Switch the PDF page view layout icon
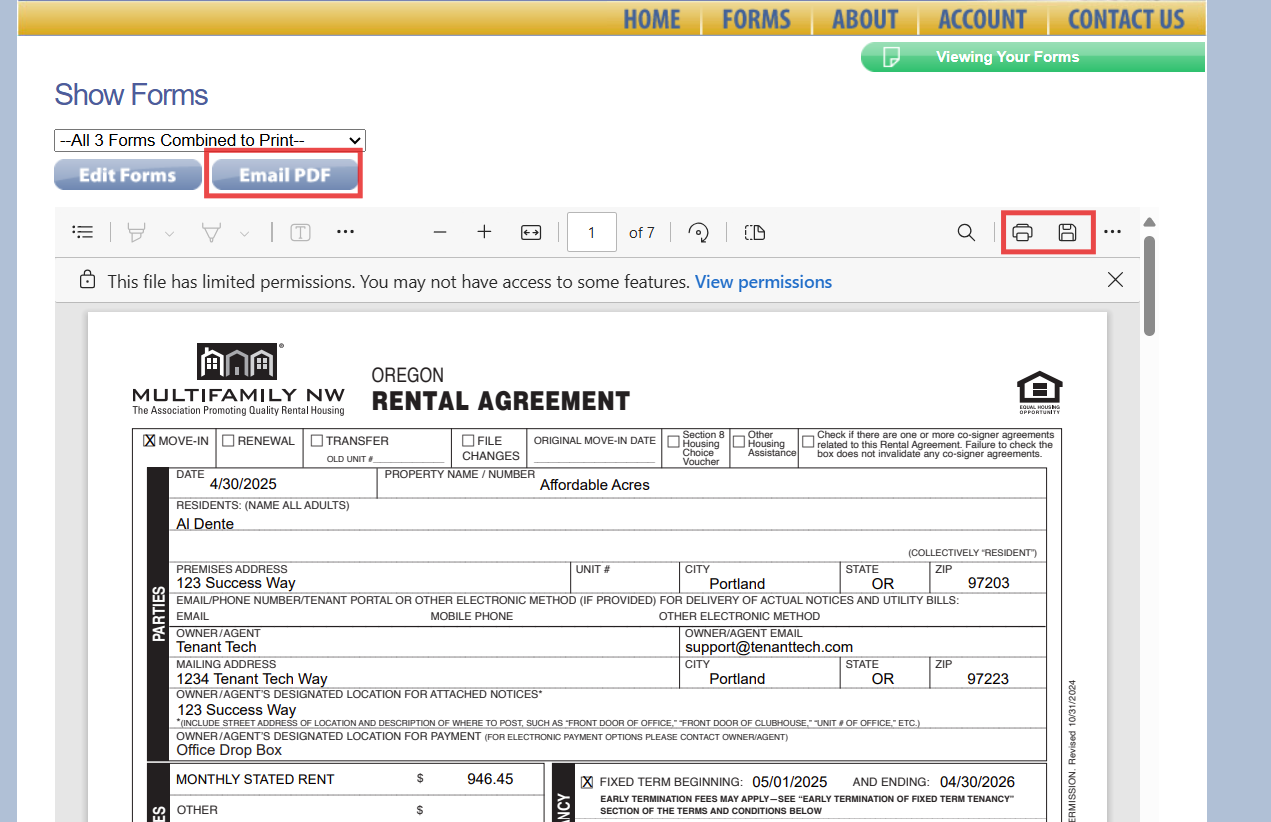1271x822 pixels. tap(755, 232)
